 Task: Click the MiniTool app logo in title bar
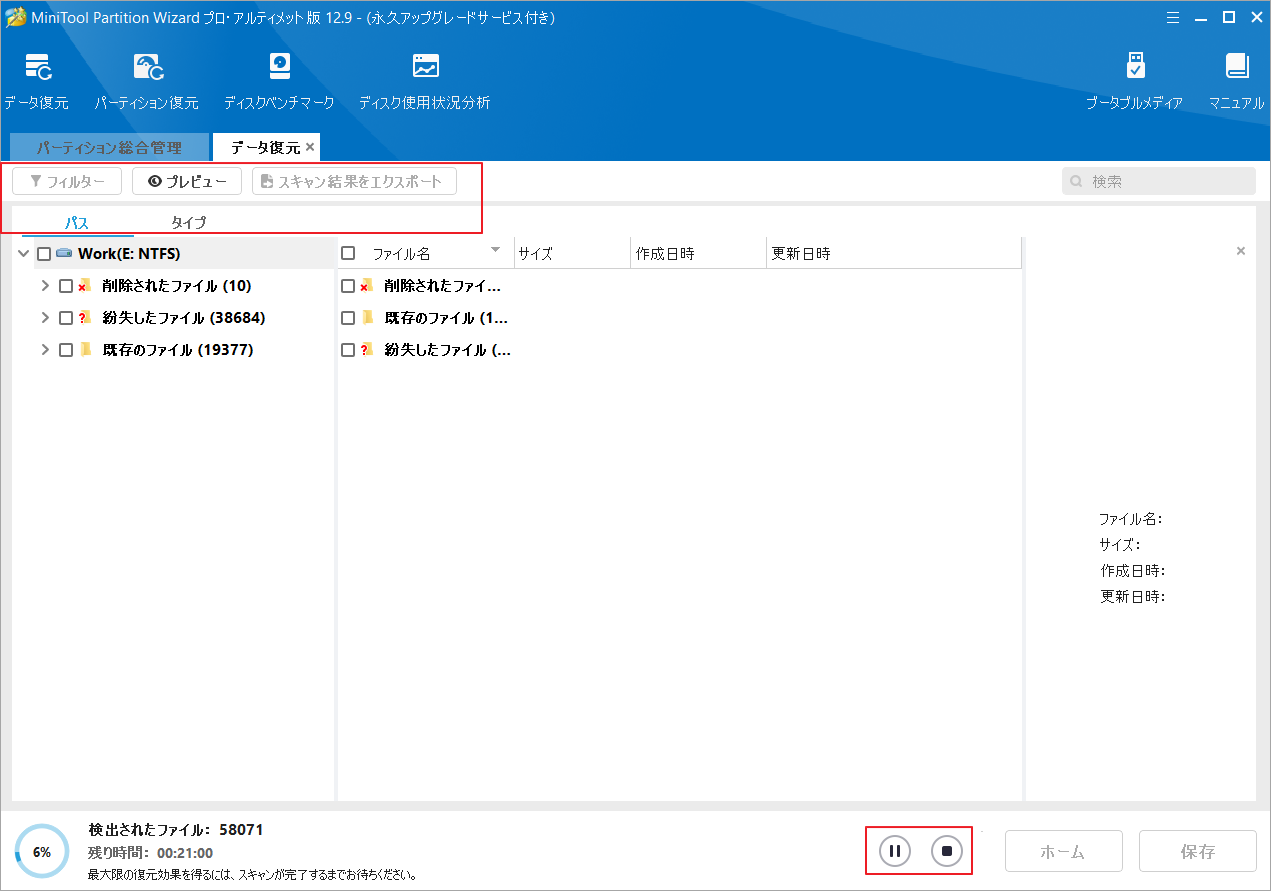16,18
